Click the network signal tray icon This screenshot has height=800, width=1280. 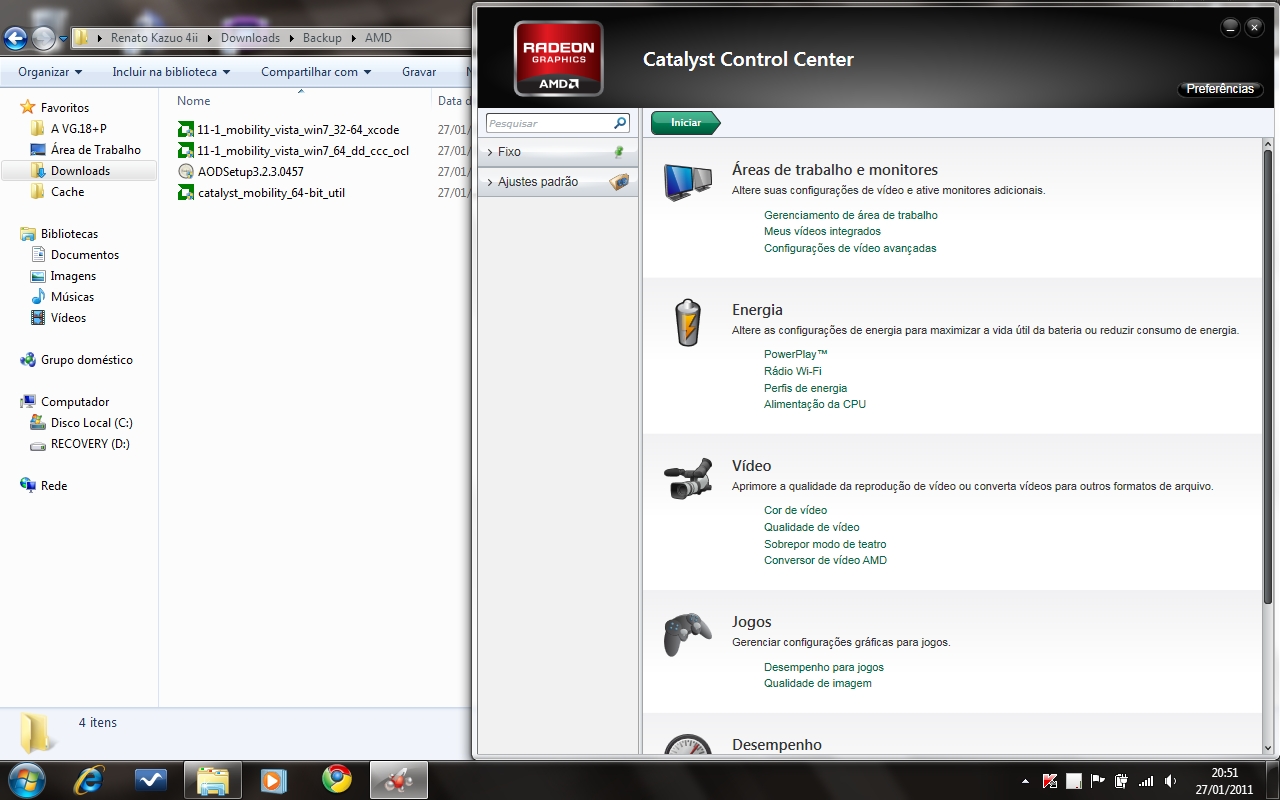pyautogui.click(x=1146, y=781)
